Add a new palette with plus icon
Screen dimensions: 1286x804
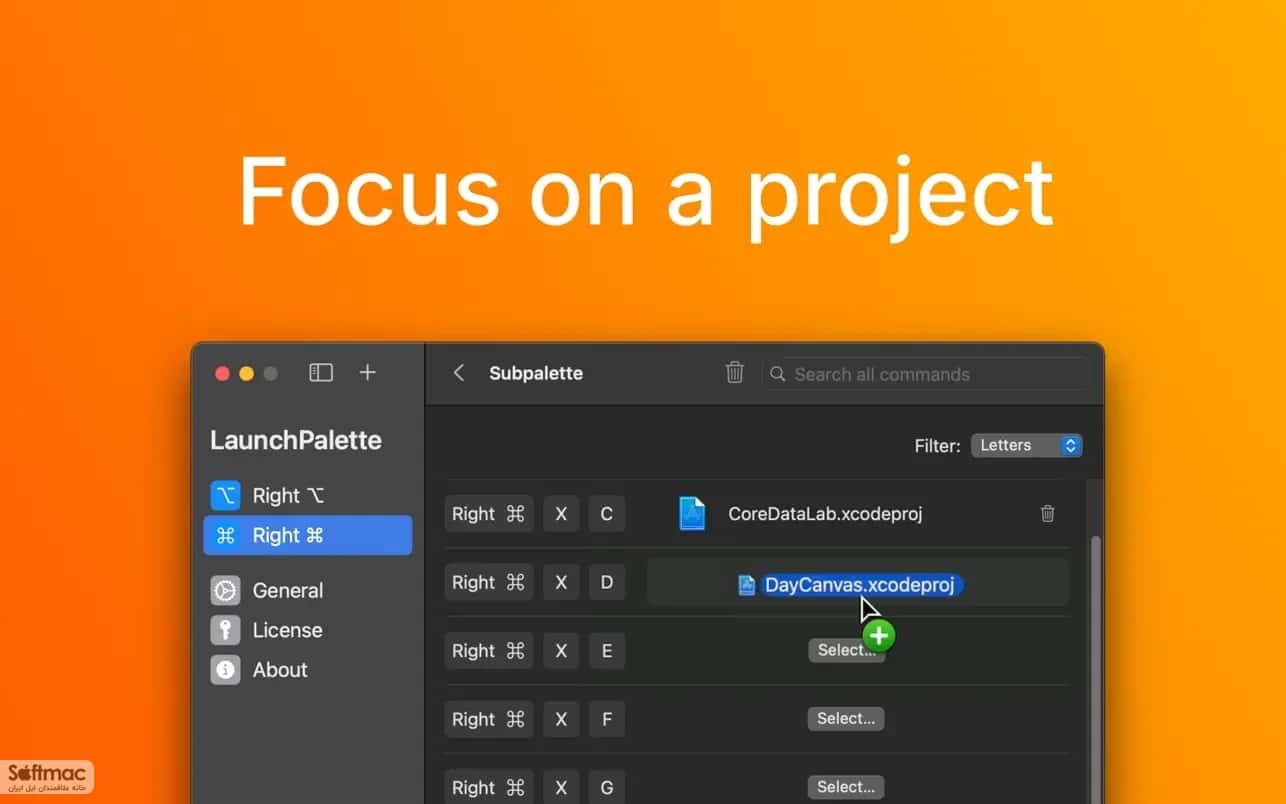pyautogui.click(x=368, y=372)
